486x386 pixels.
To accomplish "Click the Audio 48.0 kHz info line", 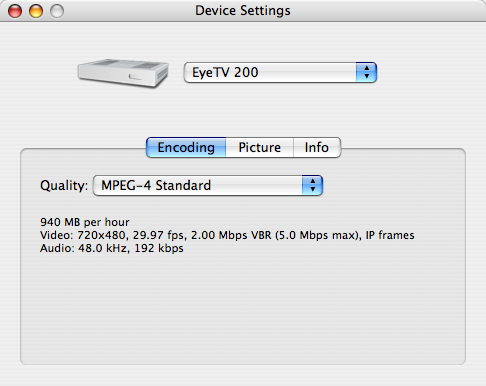I will click(112, 248).
